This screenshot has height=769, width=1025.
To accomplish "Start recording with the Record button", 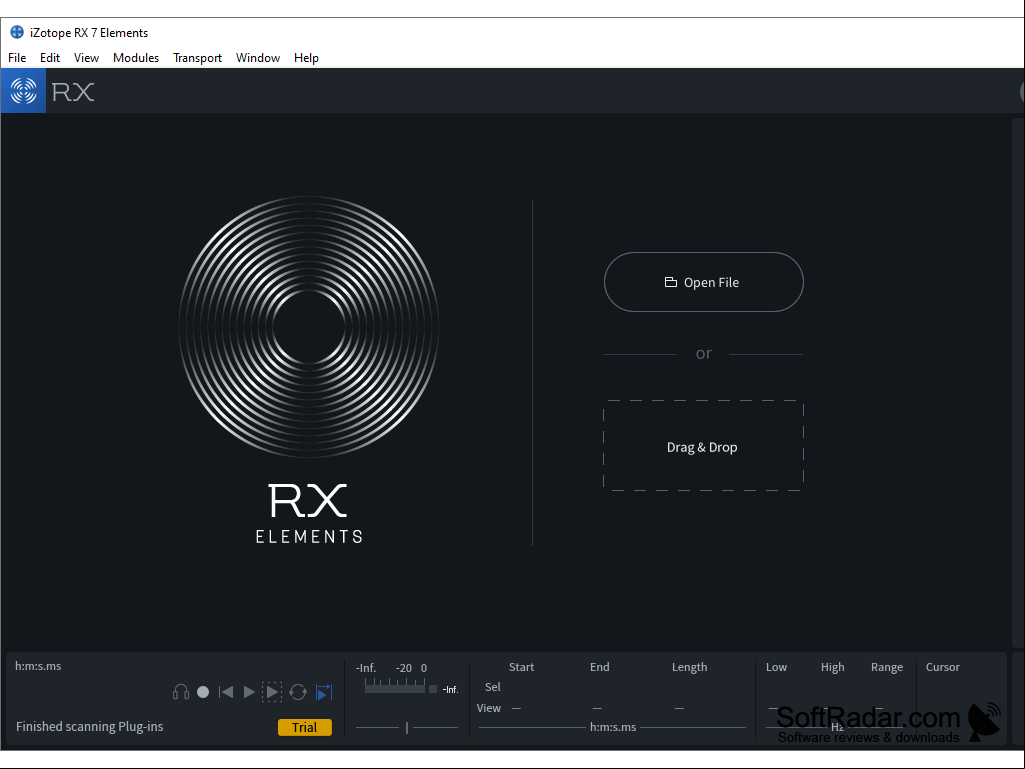I will (x=203, y=692).
